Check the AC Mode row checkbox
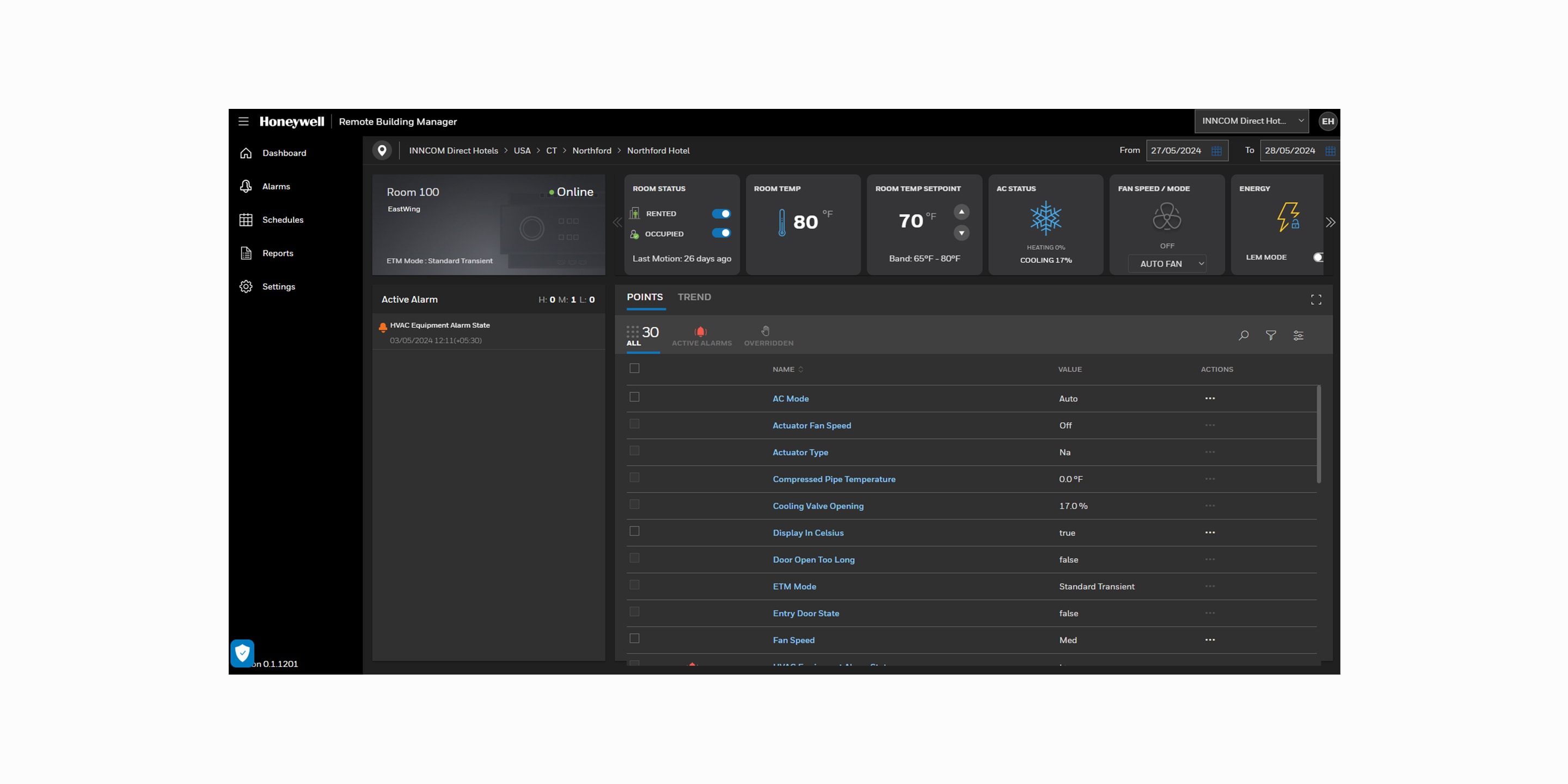This screenshot has width=1568, height=784. [634, 397]
